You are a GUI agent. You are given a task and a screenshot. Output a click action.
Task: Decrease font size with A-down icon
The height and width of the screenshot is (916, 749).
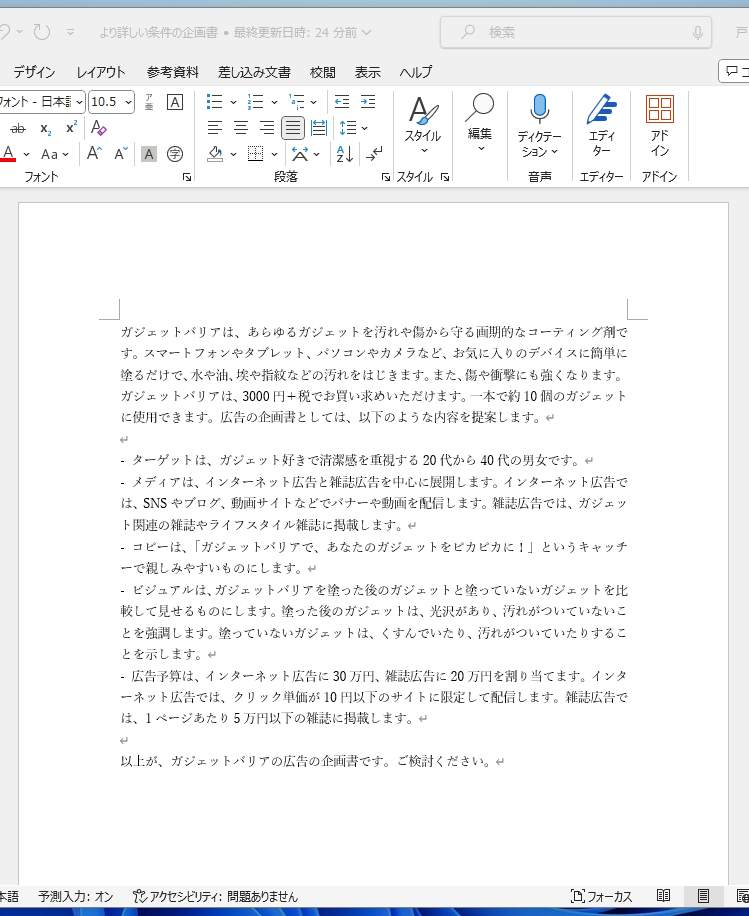tap(121, 154)
